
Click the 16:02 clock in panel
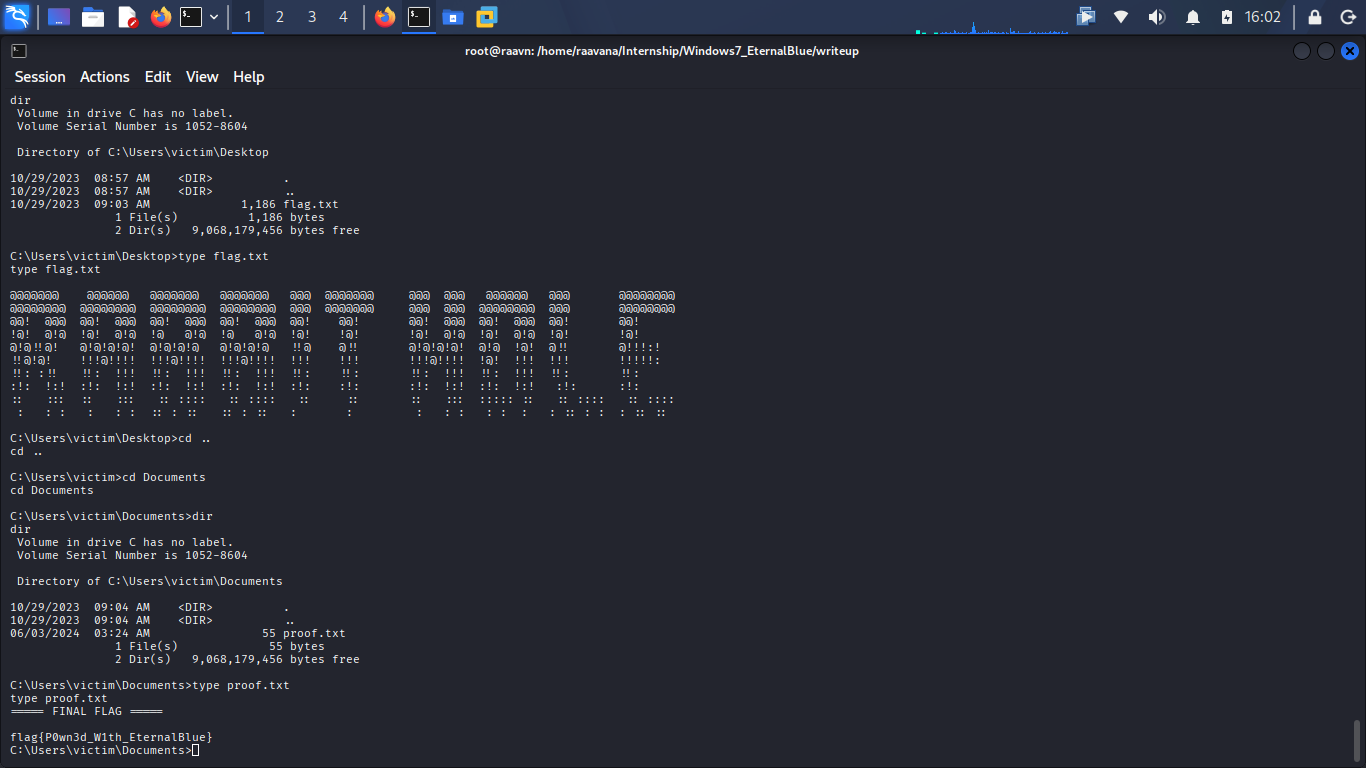[1263, 17]
